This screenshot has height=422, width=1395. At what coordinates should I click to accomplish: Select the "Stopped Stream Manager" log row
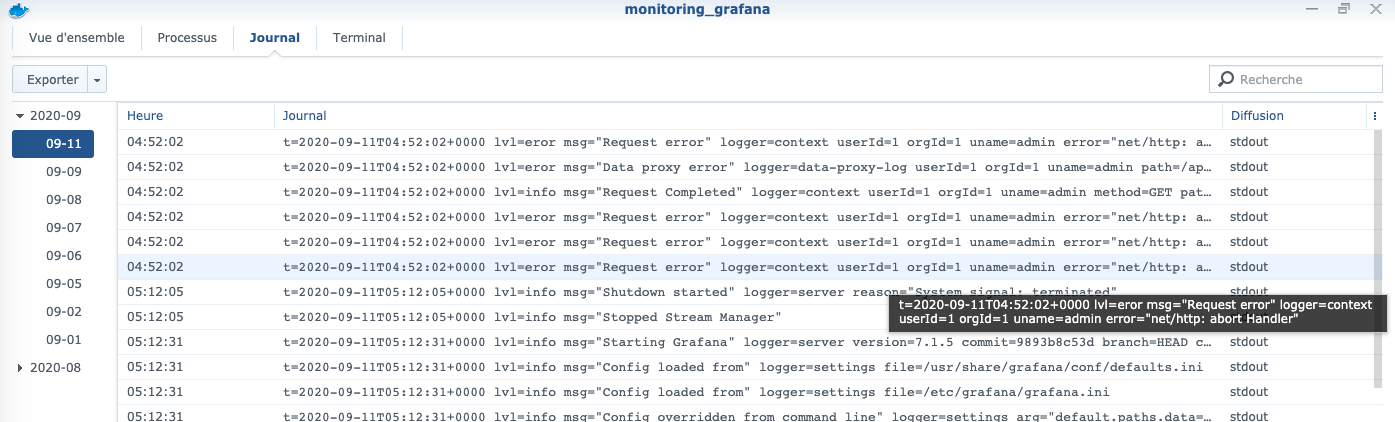(746, 317)
